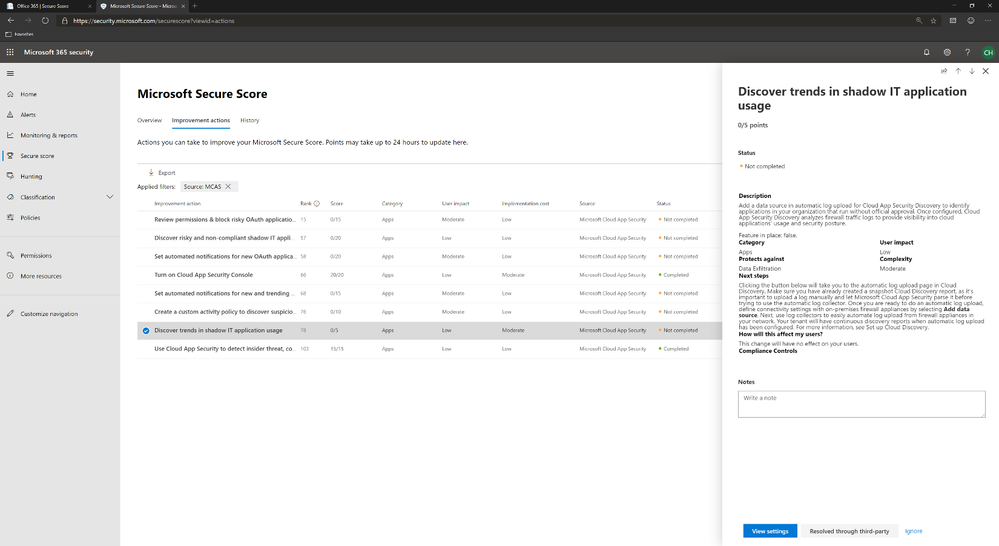The image size is (999, 546).
Task: Switch to the Overview tab
Action: [x=149, y=120]
